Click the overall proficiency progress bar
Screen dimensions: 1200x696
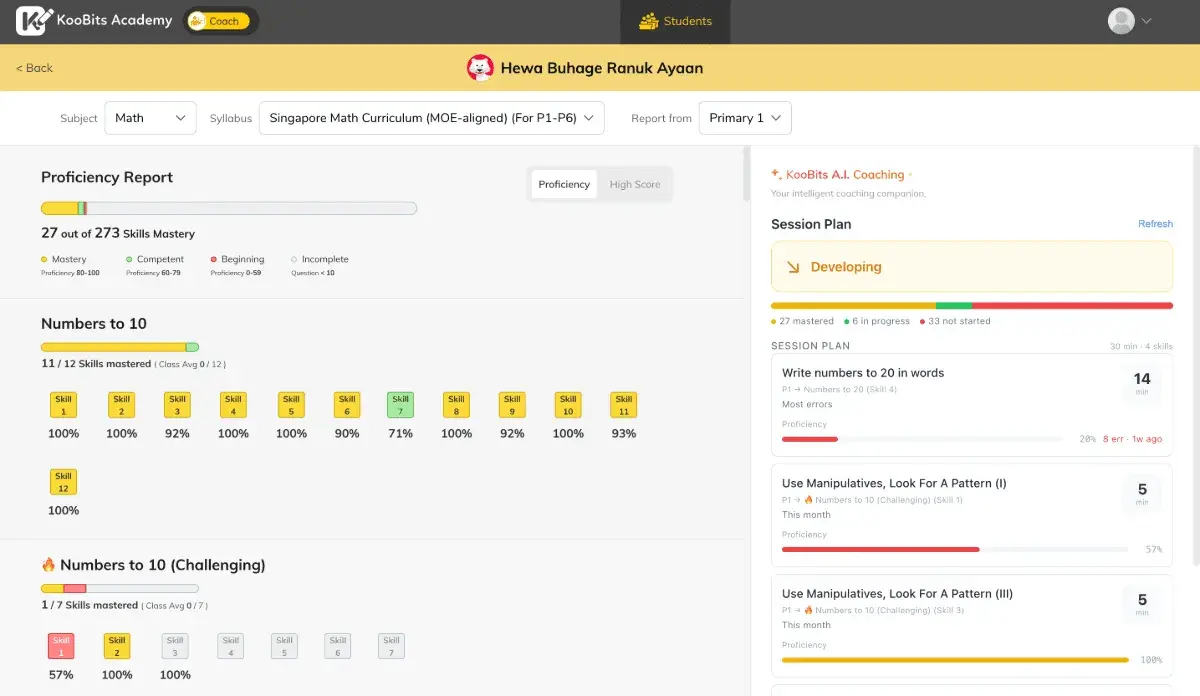pos(229,208)
